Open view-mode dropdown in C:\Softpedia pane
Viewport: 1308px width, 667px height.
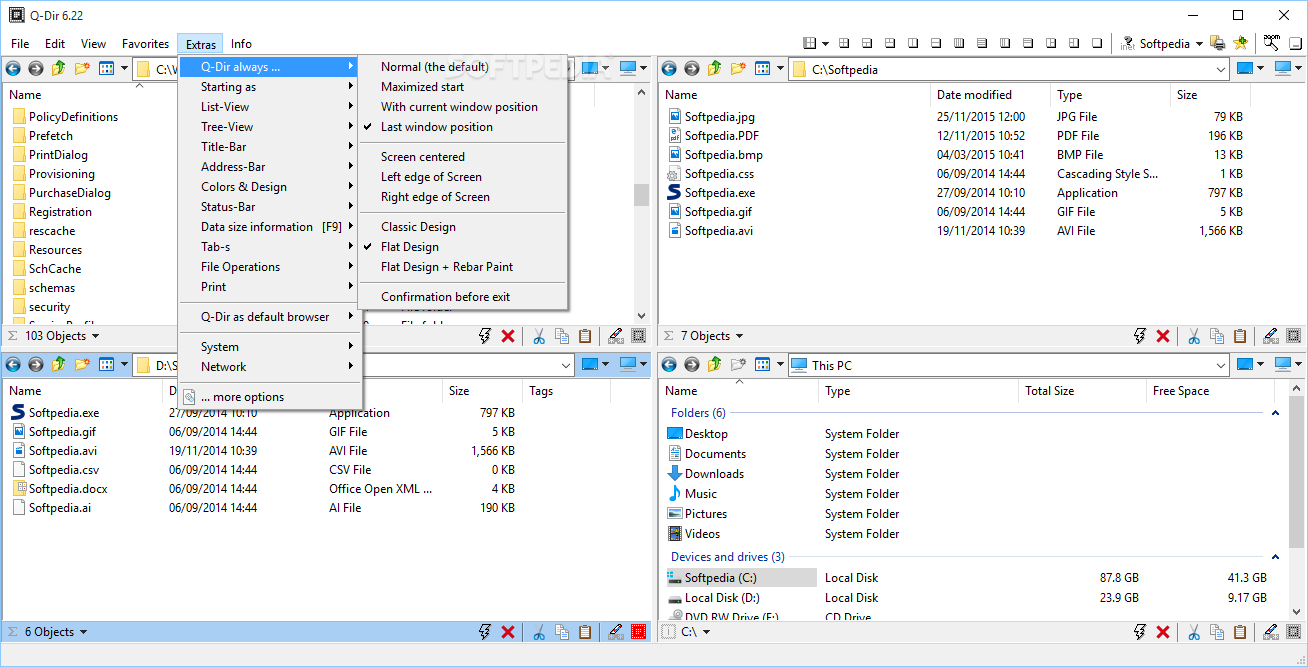coord(778,69)
